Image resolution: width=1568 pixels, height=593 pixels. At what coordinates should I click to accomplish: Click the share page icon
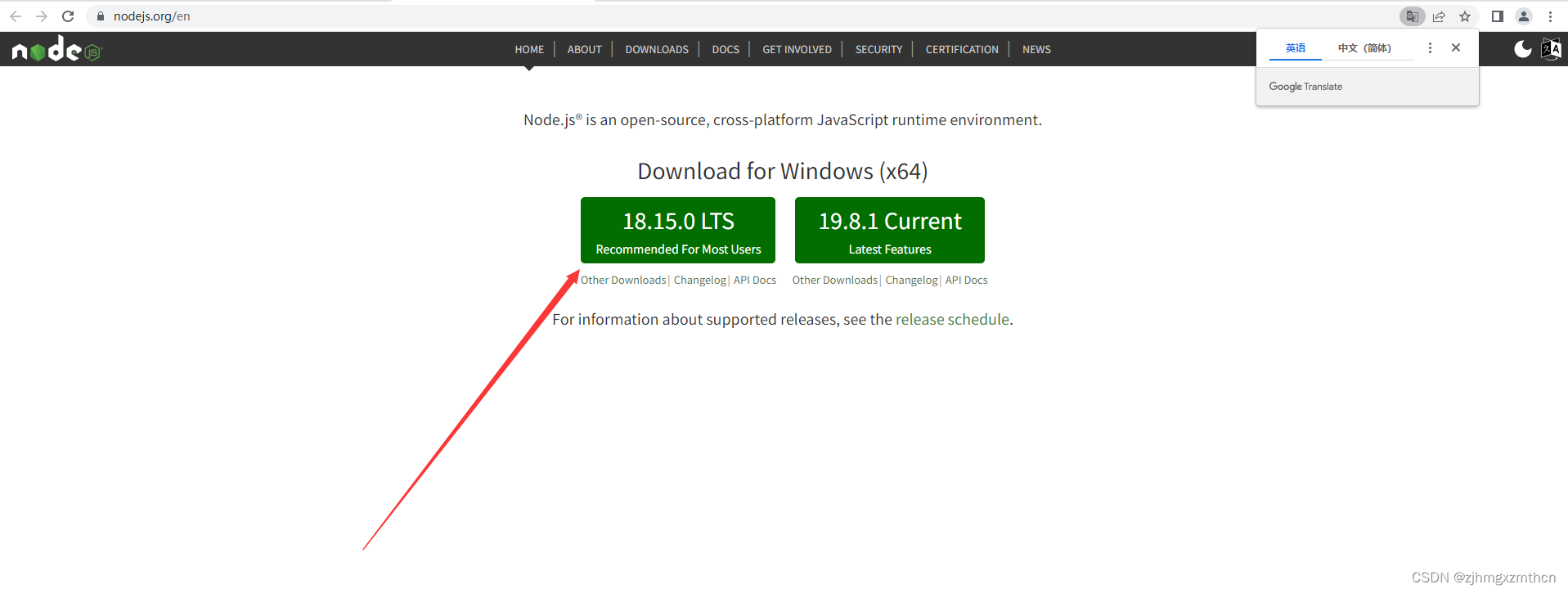point(1439,16)
